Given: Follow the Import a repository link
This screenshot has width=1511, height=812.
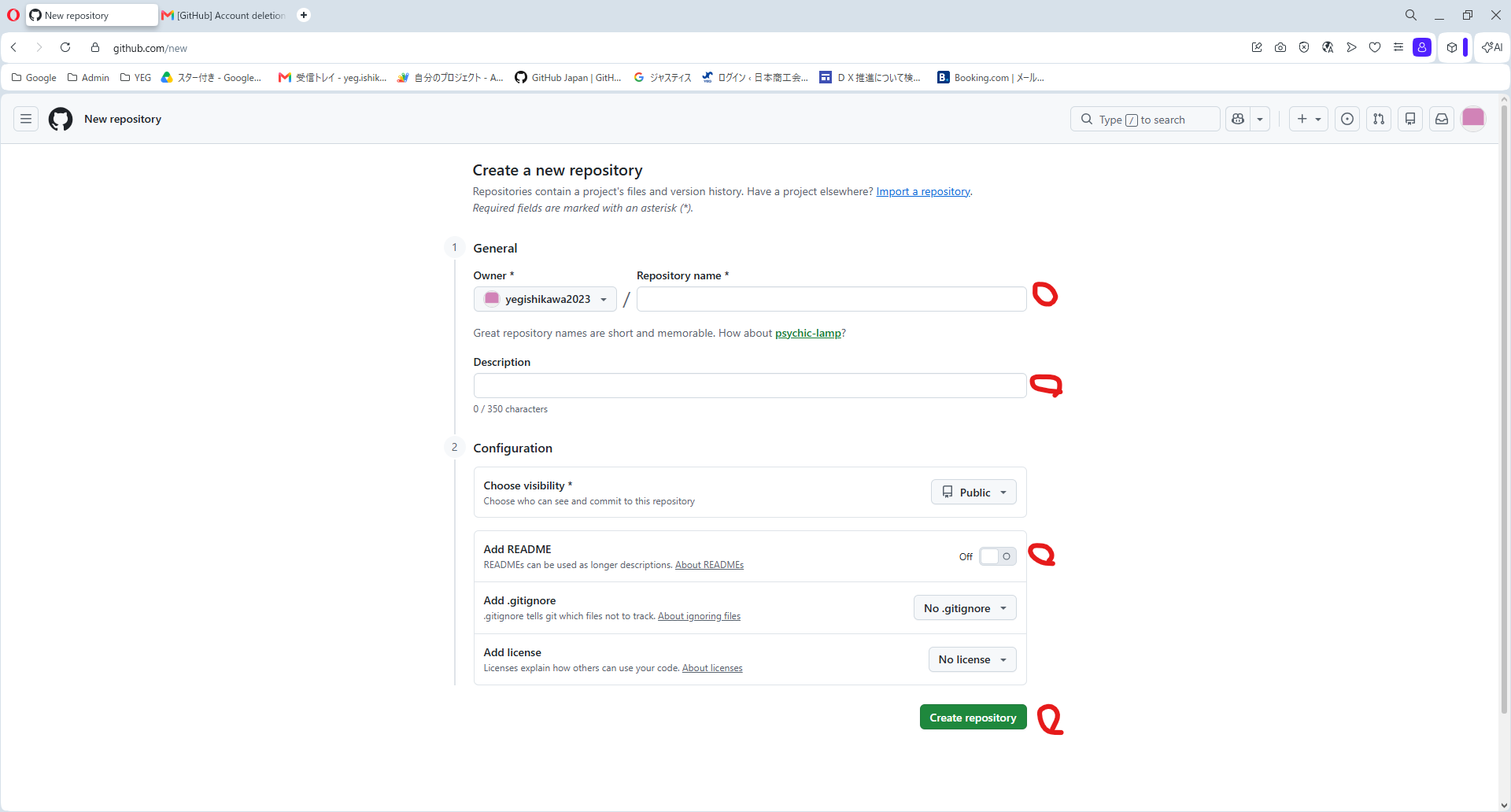Looking at the screenshot, I should 923,191.
